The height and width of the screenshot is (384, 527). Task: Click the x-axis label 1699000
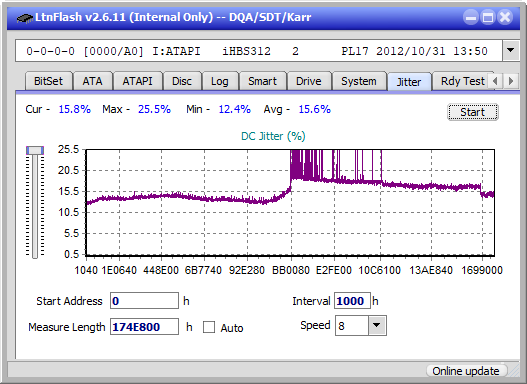click(x=482, y=270)
